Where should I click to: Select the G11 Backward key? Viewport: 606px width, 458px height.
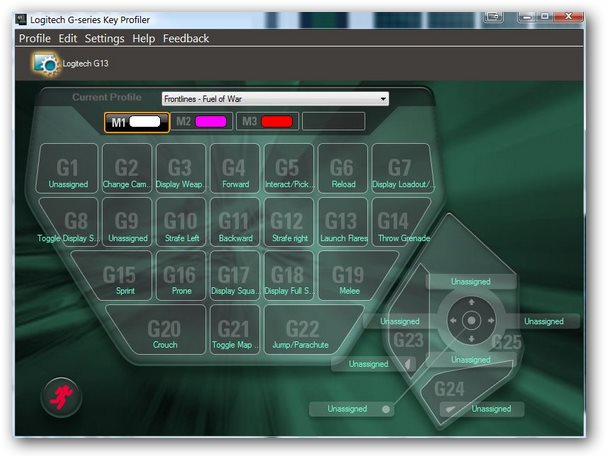pos(235,222)
